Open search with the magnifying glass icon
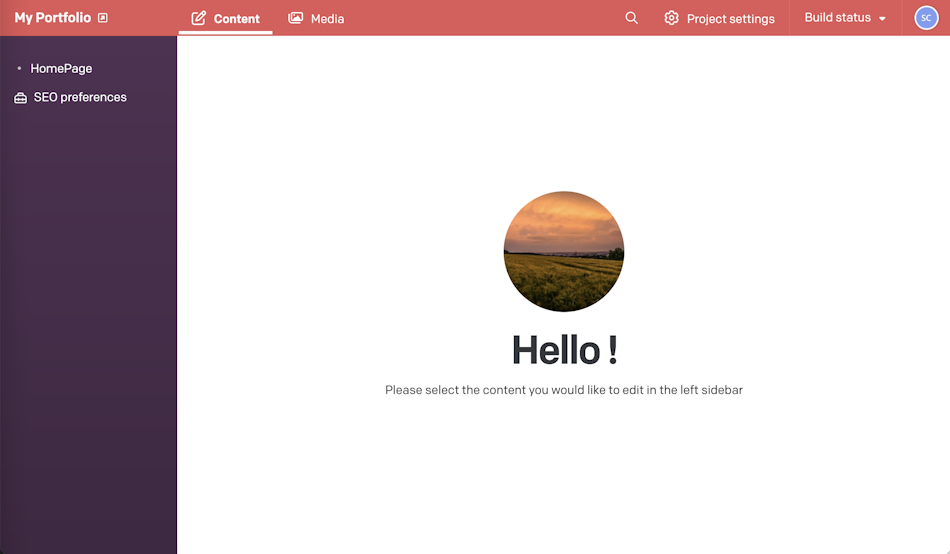The width and height of the screenshot is (950, 554). pyautogui.click(x=631, y=18)
